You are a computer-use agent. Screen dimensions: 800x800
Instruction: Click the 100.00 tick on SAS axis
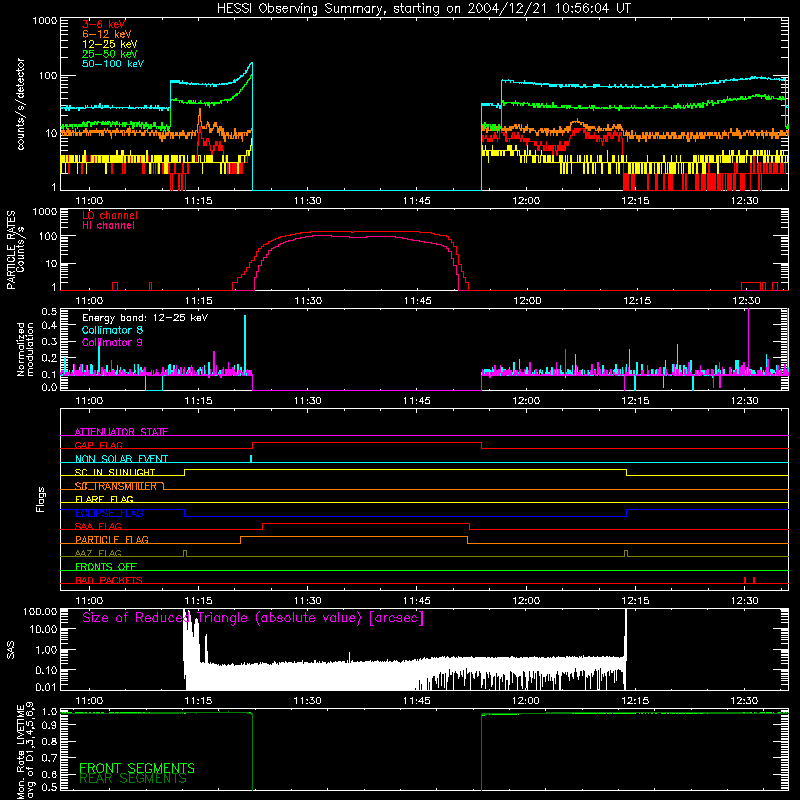tap(40, 612)
